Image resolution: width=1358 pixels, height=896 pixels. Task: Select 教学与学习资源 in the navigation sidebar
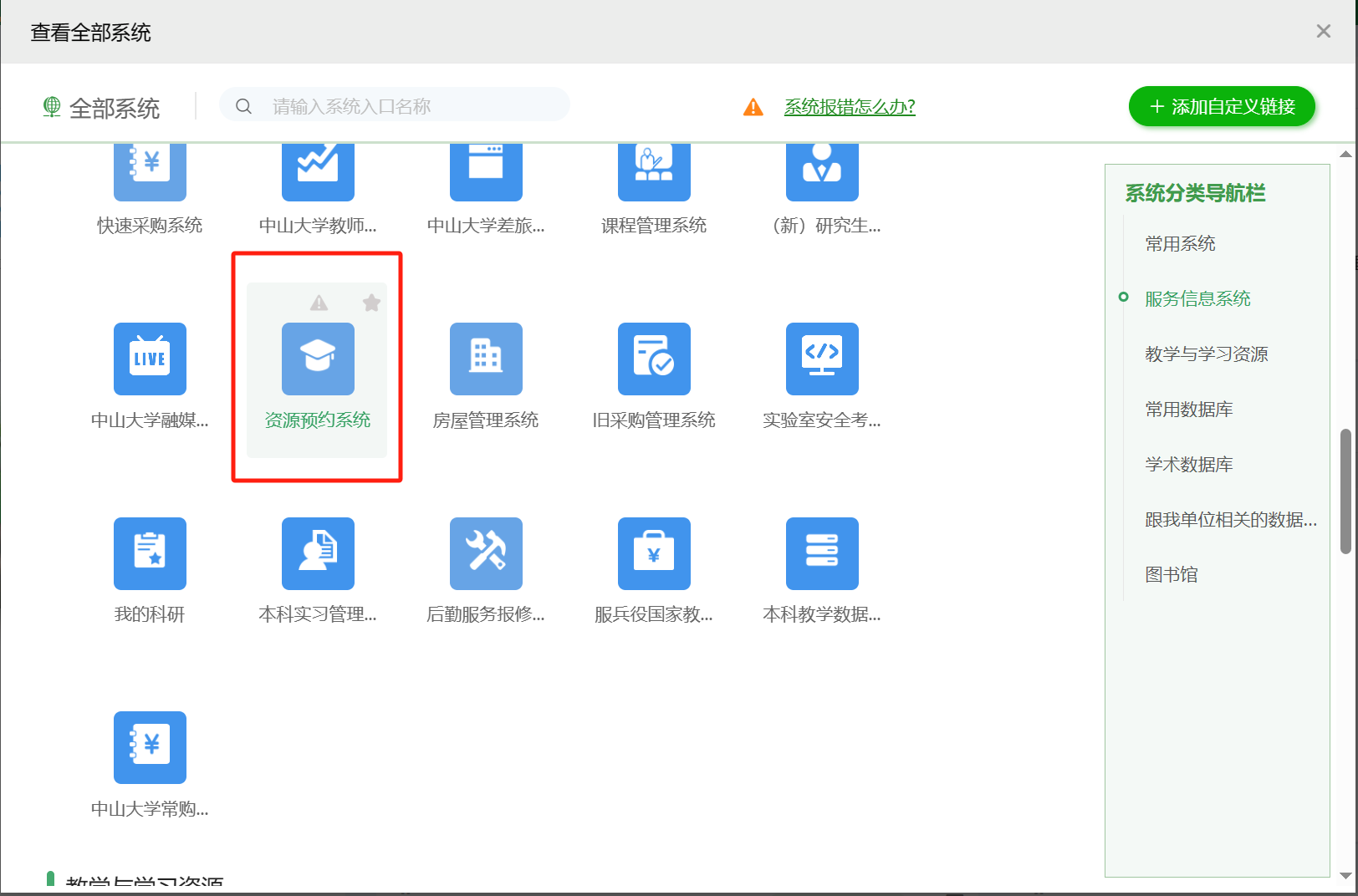pyautogui.click(x=1206, y=354)
